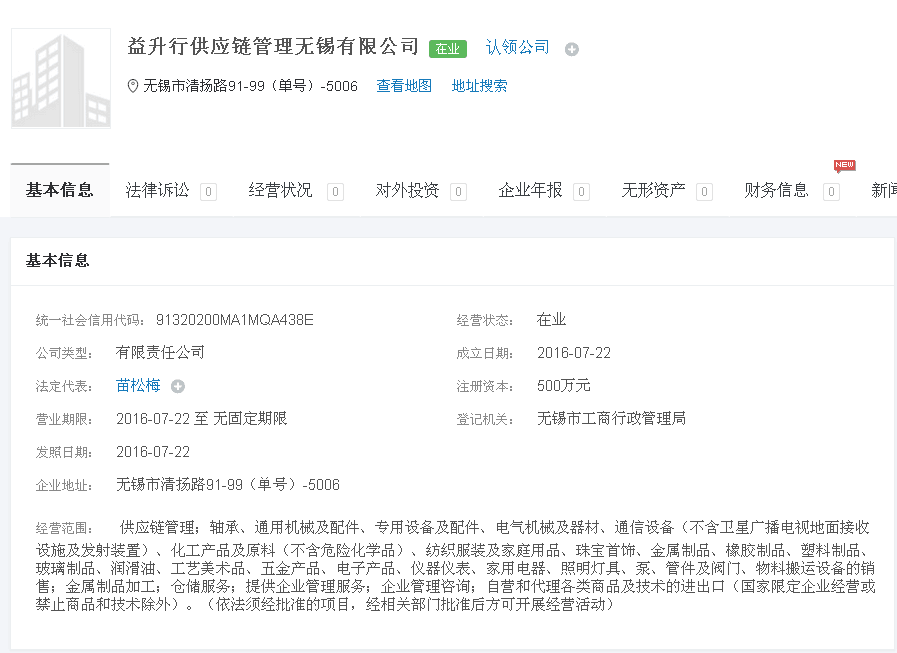The image size is (897, 653).
Task: Open the 对外投资 tab
Action: 407,190
